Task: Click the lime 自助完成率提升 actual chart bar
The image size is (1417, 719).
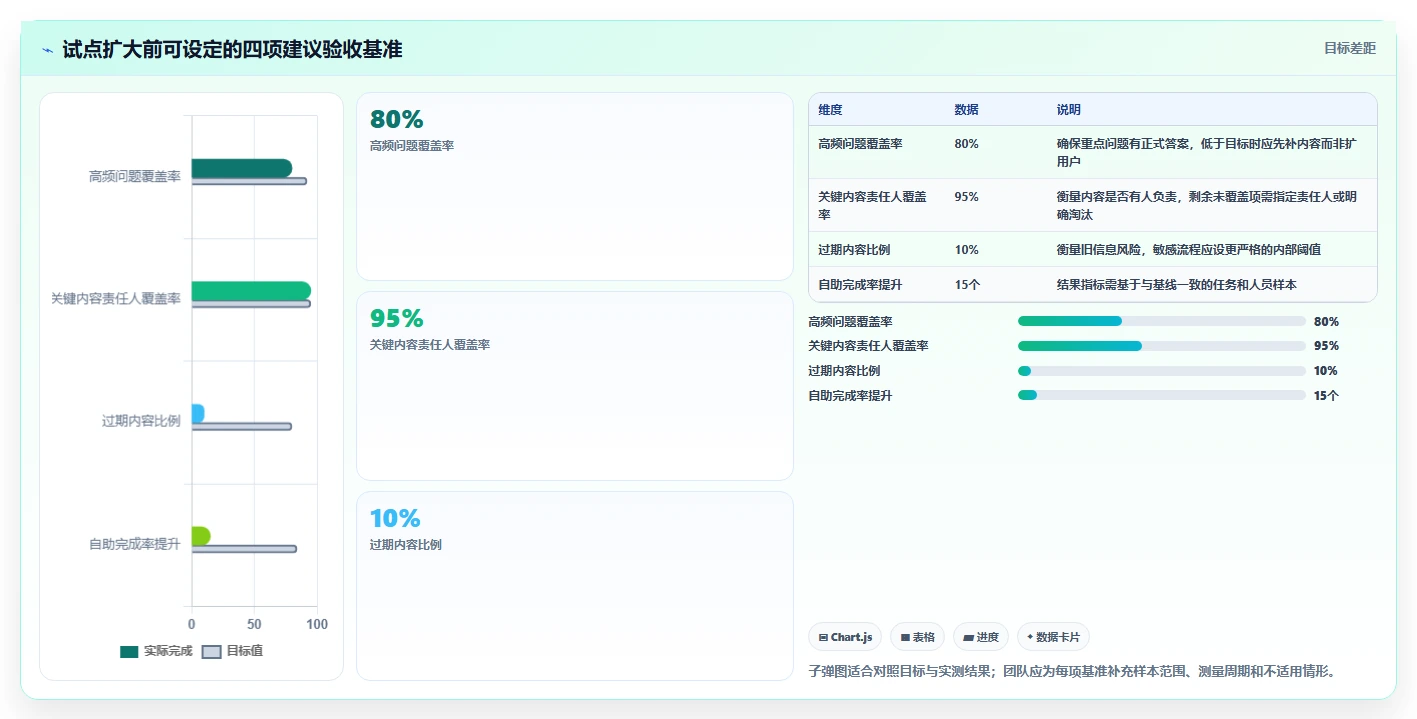Action: click(201, 536)
